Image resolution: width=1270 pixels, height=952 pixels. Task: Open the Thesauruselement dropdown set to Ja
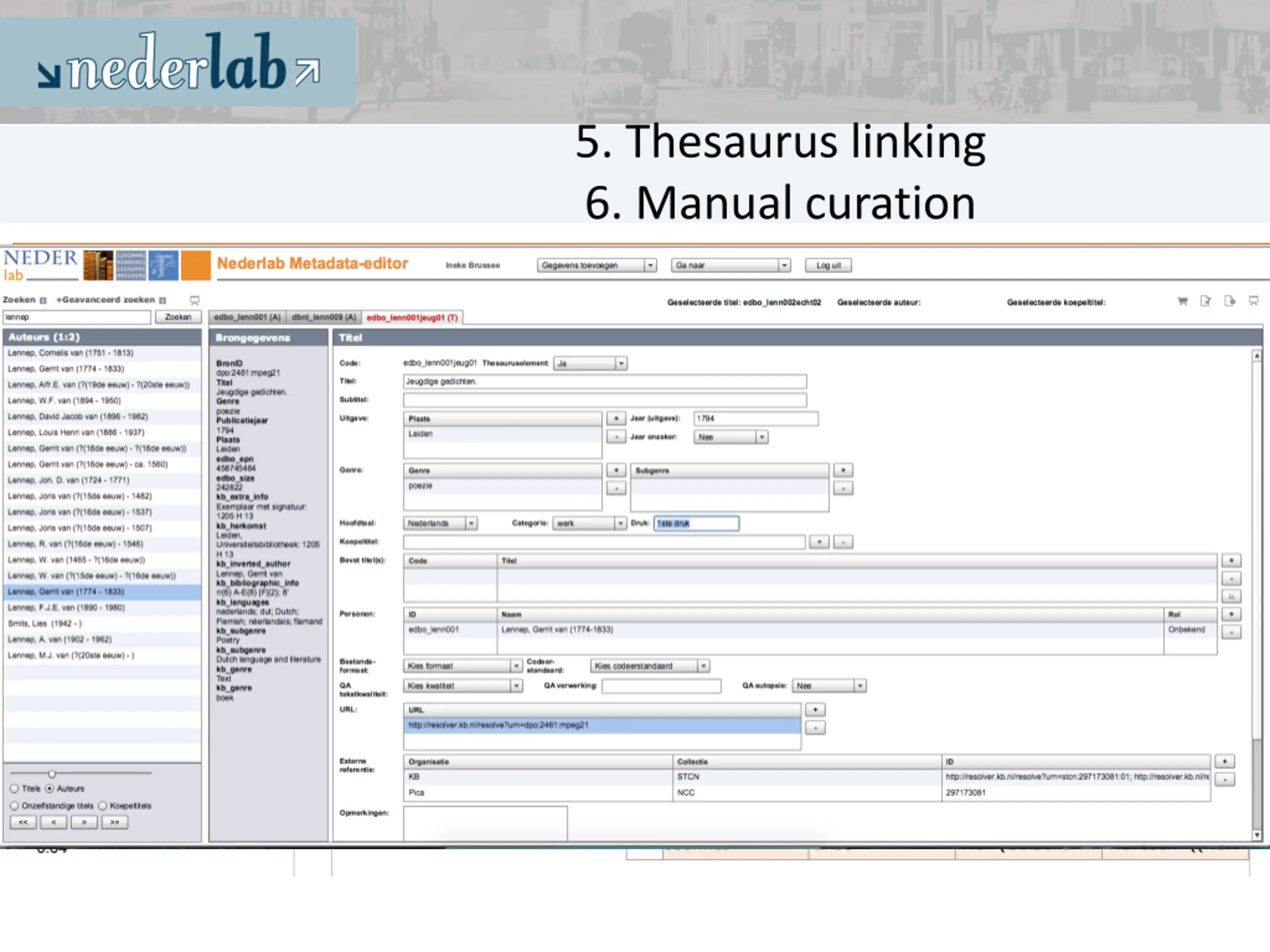(x=590, y=363)
